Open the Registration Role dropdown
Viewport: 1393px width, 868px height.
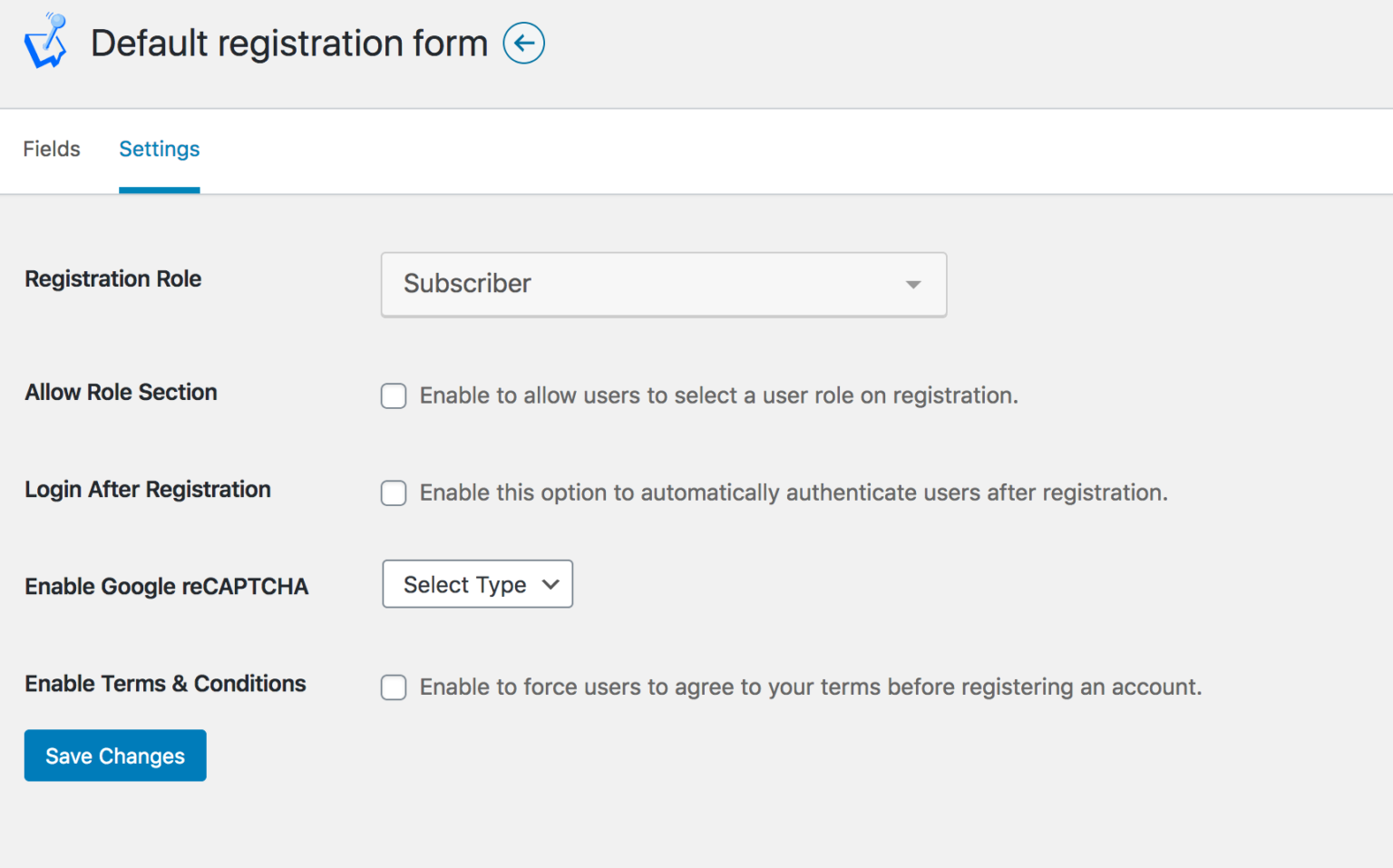point(663,284)
